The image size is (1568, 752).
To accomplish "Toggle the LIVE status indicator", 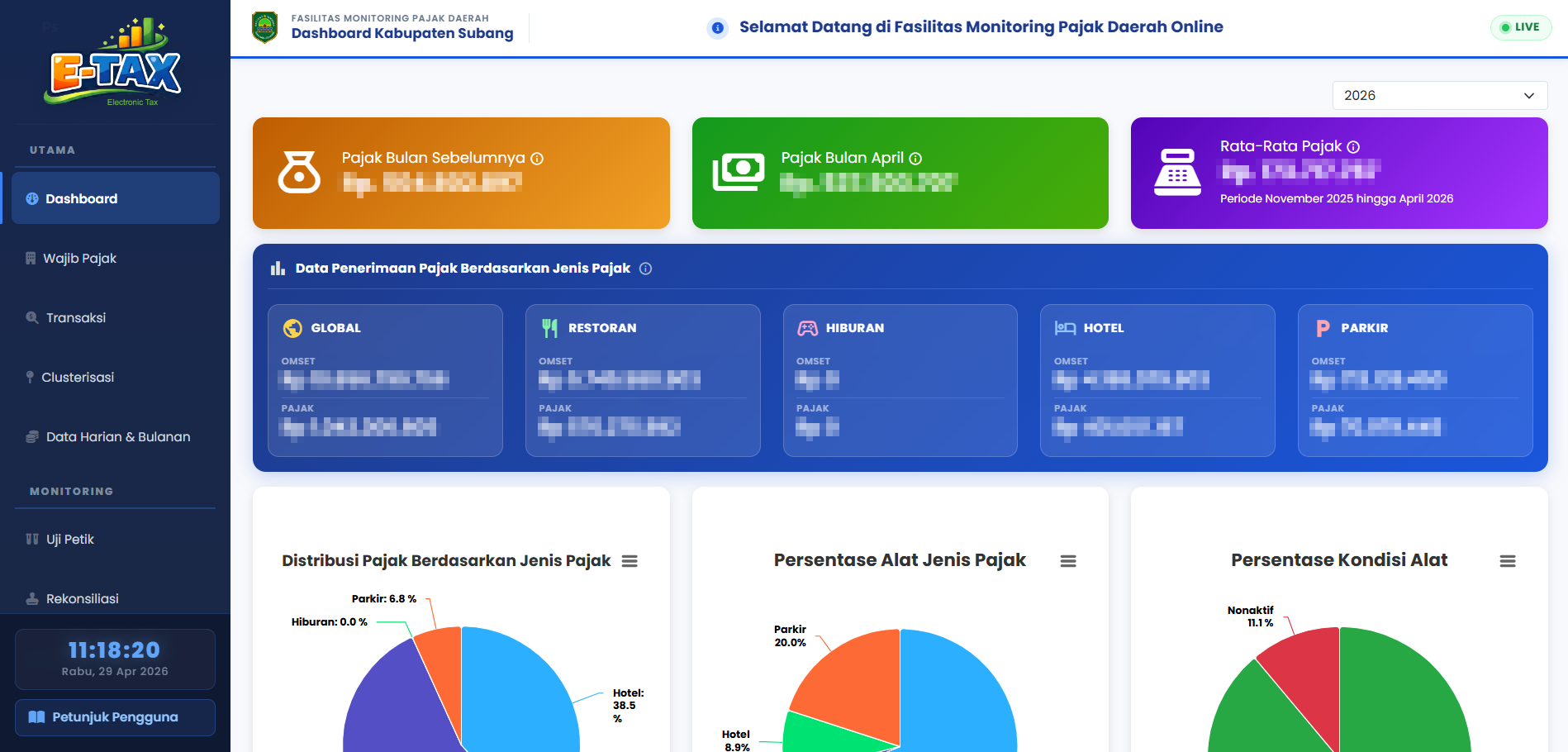I will pos(1521,26).
